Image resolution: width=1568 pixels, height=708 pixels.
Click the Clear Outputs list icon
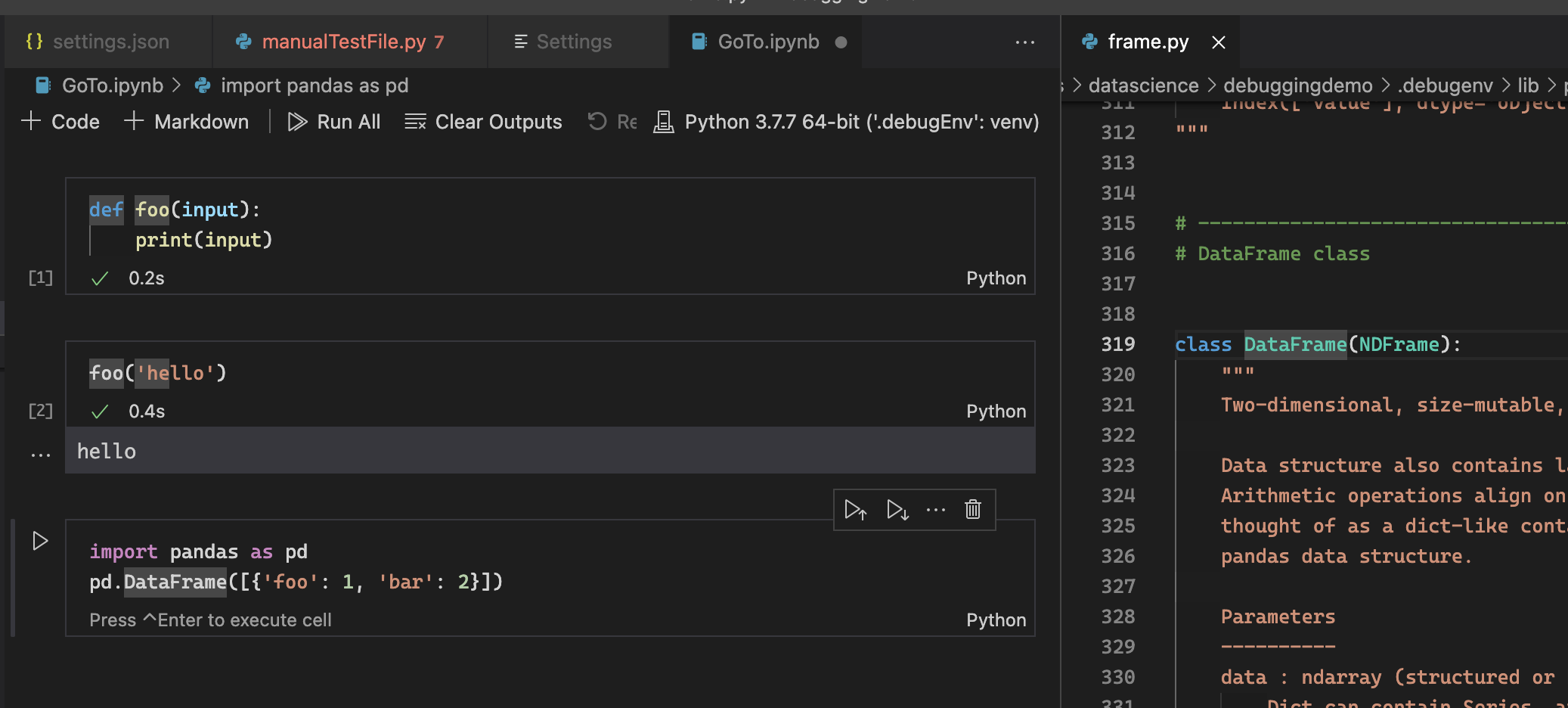[x=415, y=122]
